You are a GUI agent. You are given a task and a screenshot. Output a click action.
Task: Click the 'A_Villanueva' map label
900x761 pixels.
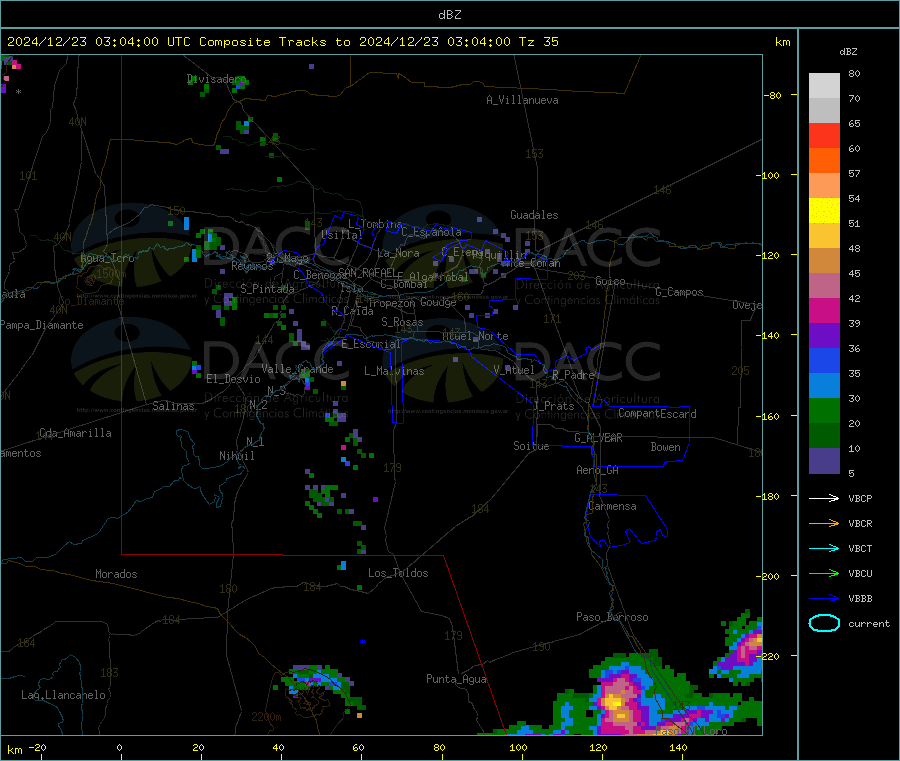(x=522, y=100)
